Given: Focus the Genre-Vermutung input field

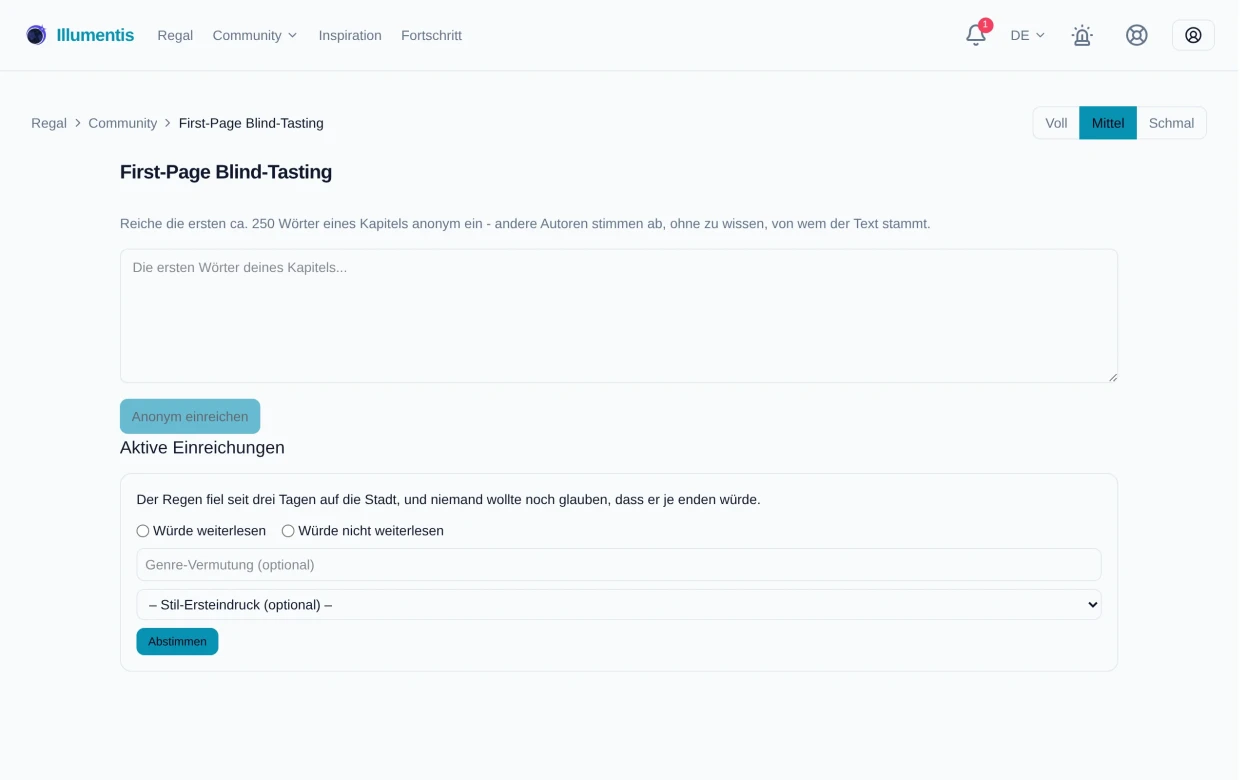Looking at the screenshot, I should coord(619,564).
